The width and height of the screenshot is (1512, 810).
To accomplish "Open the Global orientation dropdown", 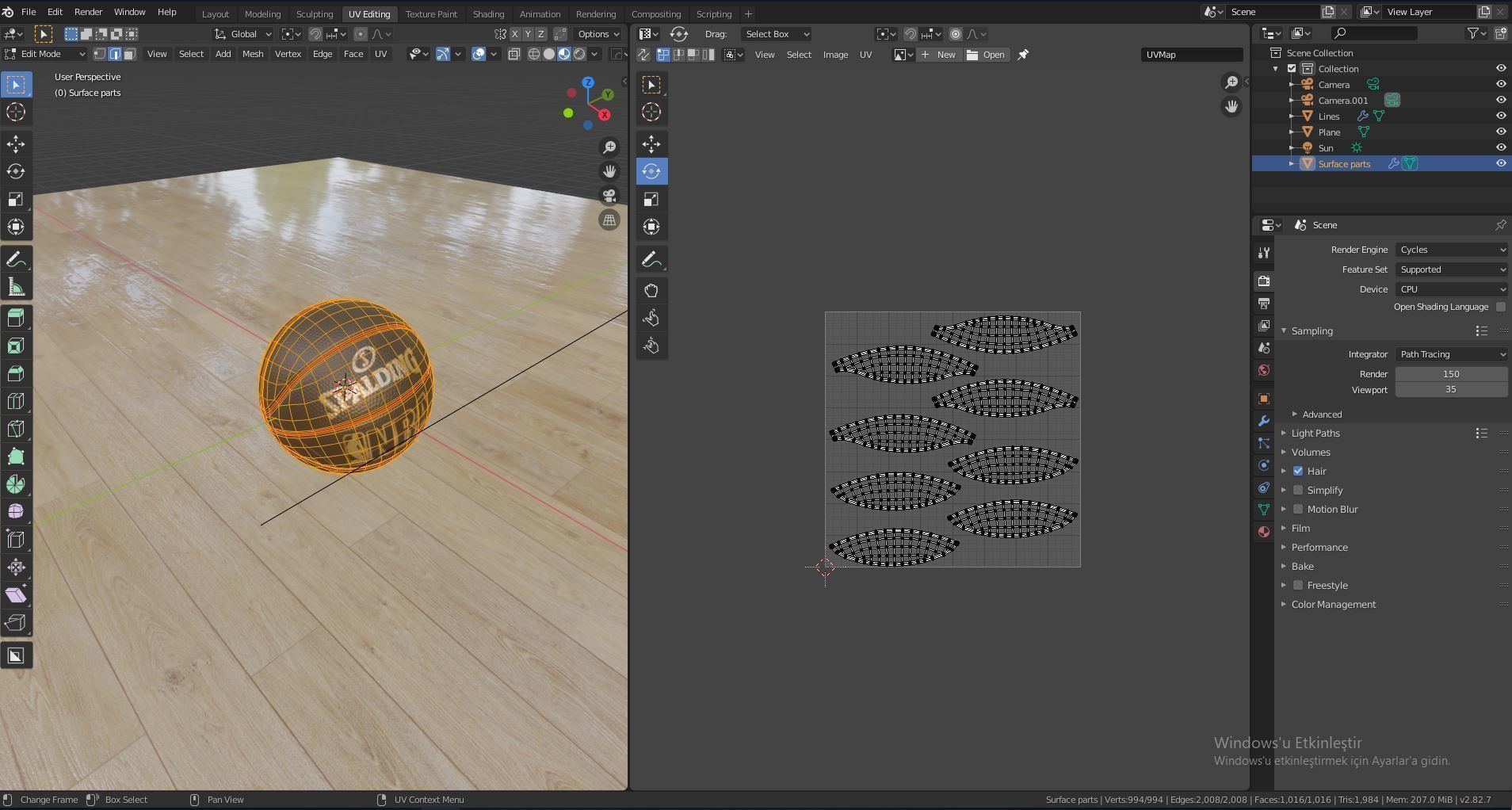I will [243, 34].
